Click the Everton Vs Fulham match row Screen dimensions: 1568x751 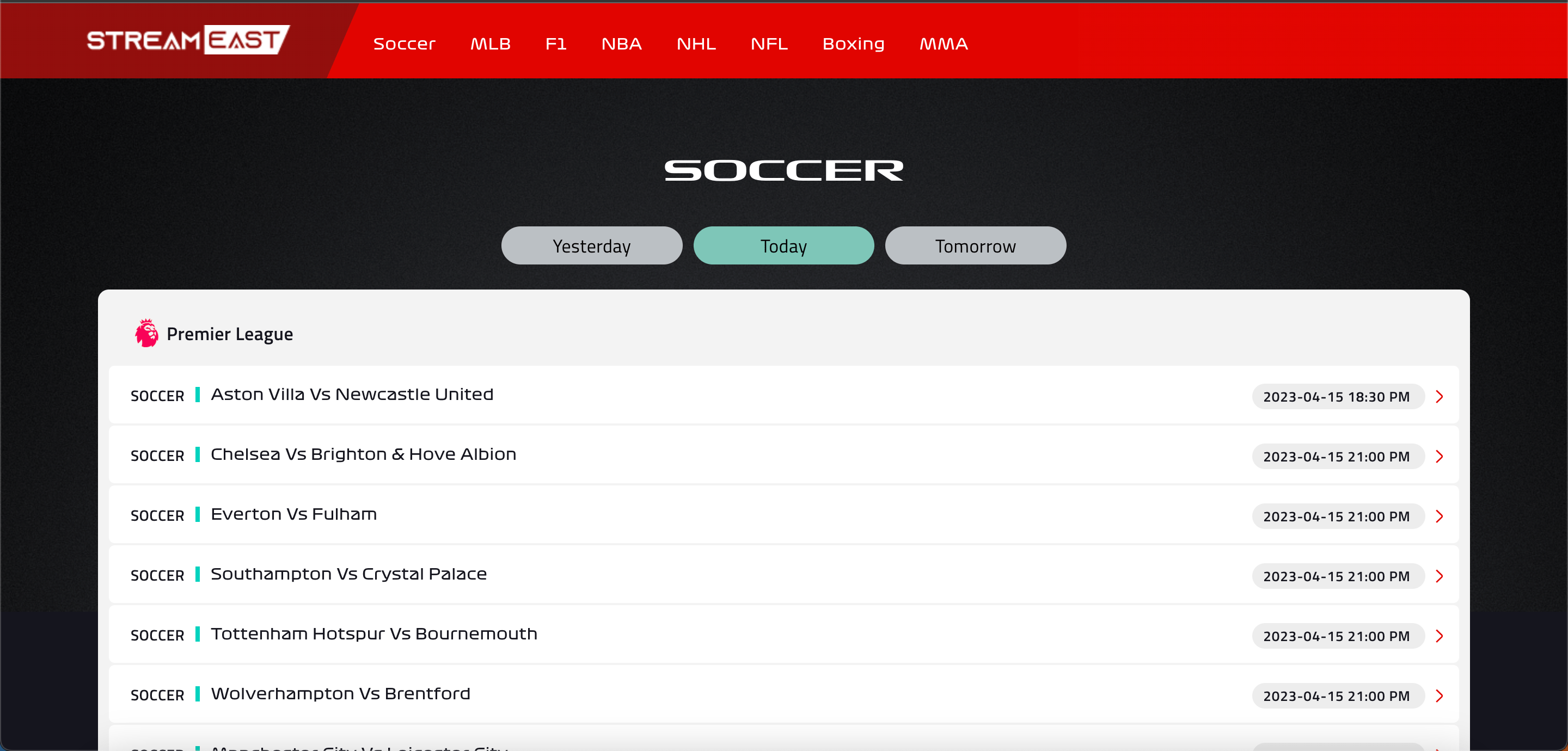click(x=784, y=516)
